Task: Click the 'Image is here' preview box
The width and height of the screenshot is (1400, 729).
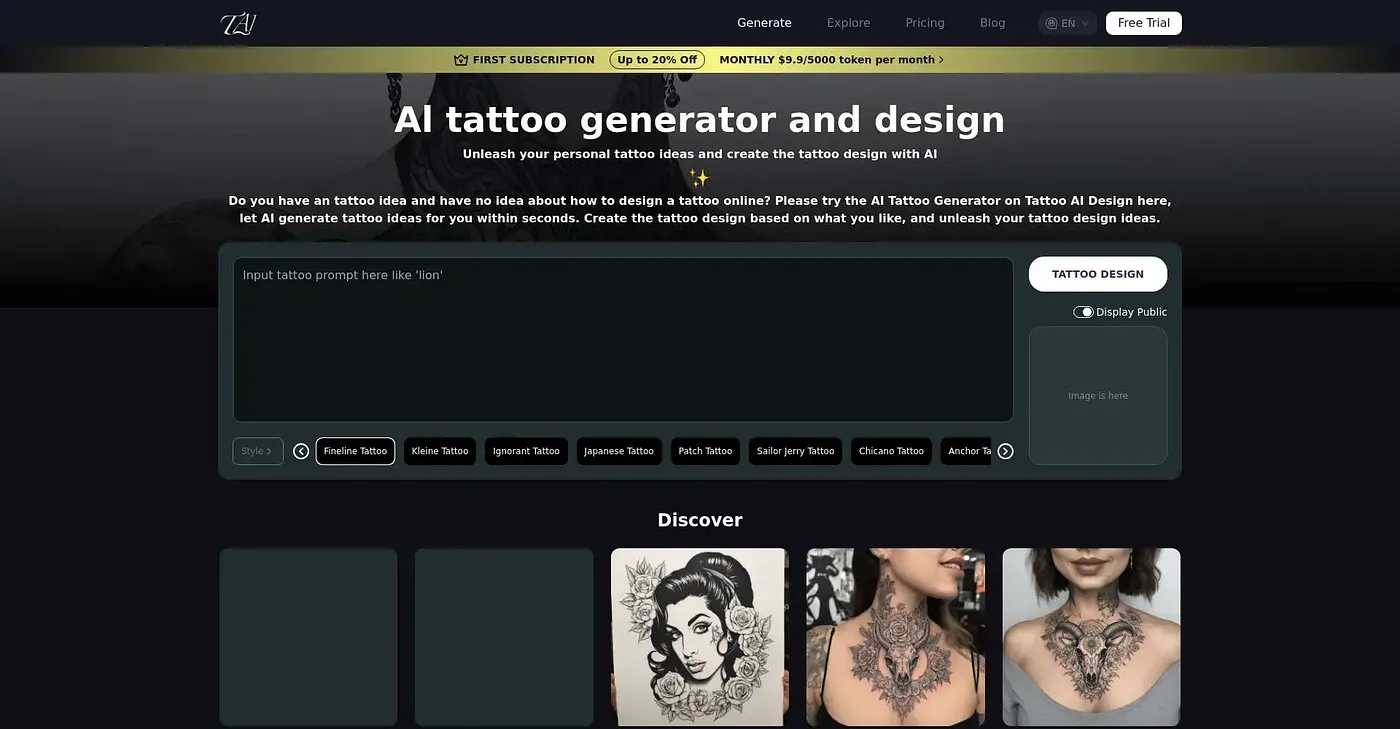Action: coord(1098,396)
